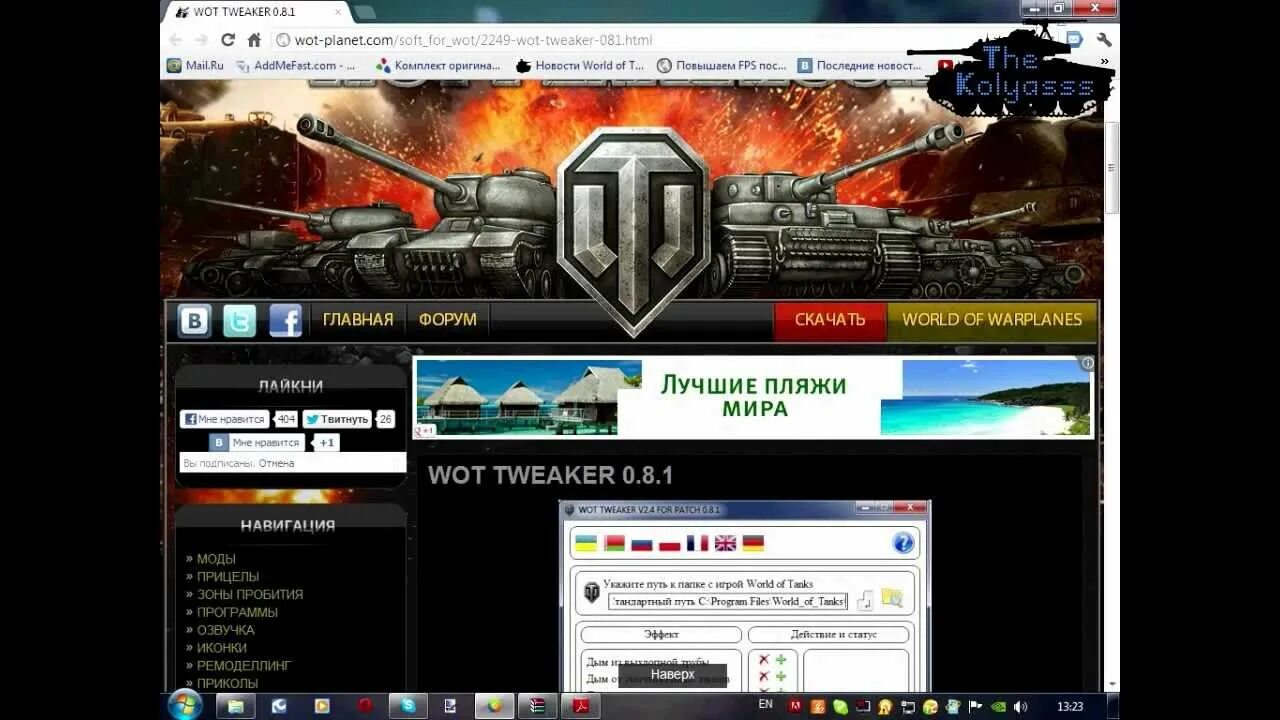Select the WOT TWEAKER 0.8.1 browser tab

pos(255,12)
